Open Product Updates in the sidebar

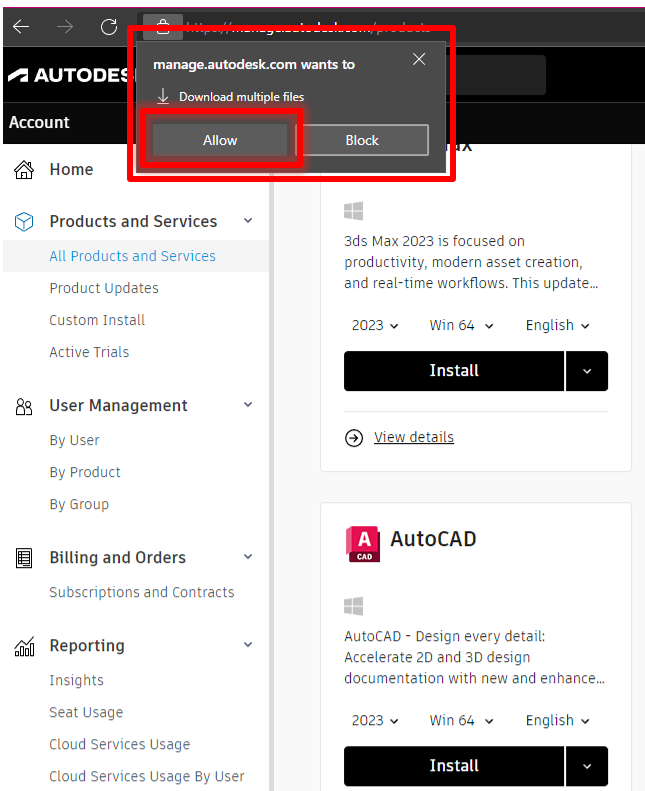point(104,288)
